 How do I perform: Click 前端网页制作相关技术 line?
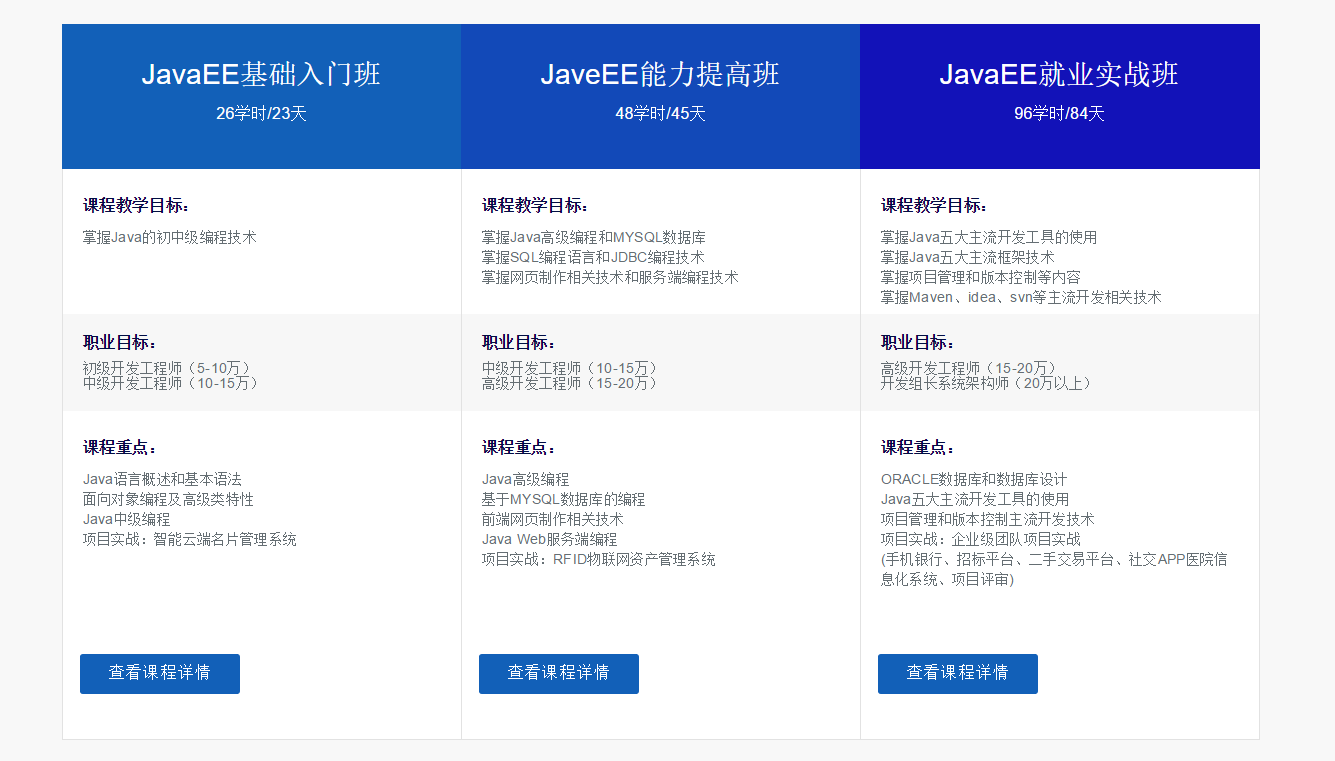553,519
